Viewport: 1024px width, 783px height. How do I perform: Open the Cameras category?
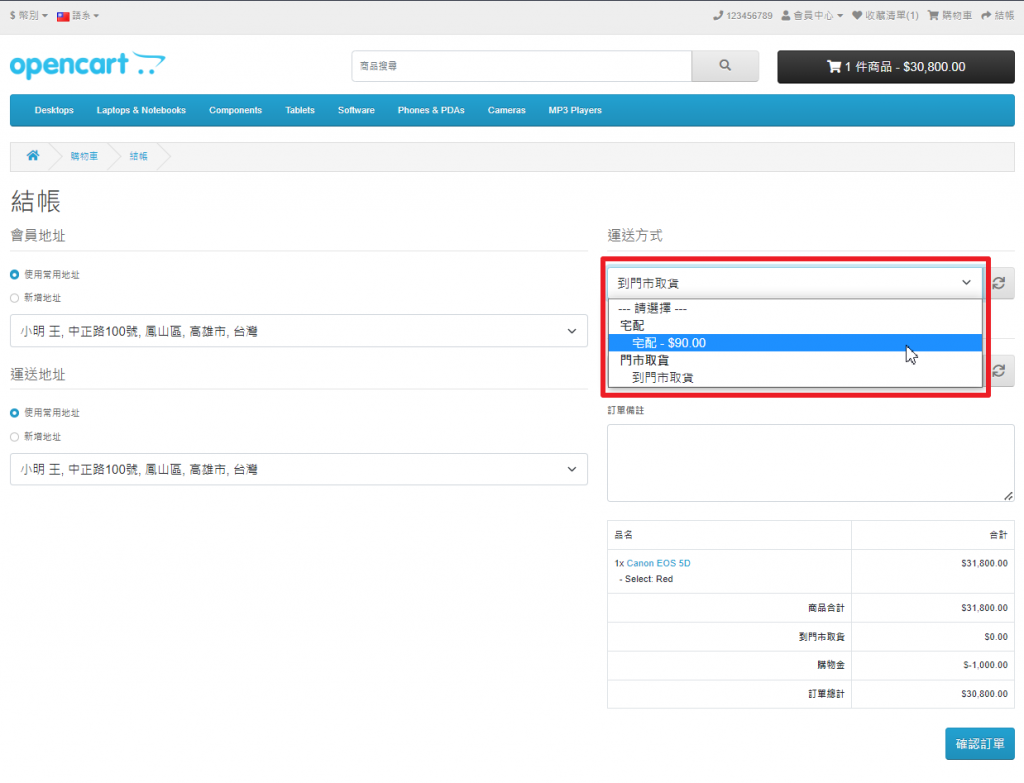tap(506, 110)
